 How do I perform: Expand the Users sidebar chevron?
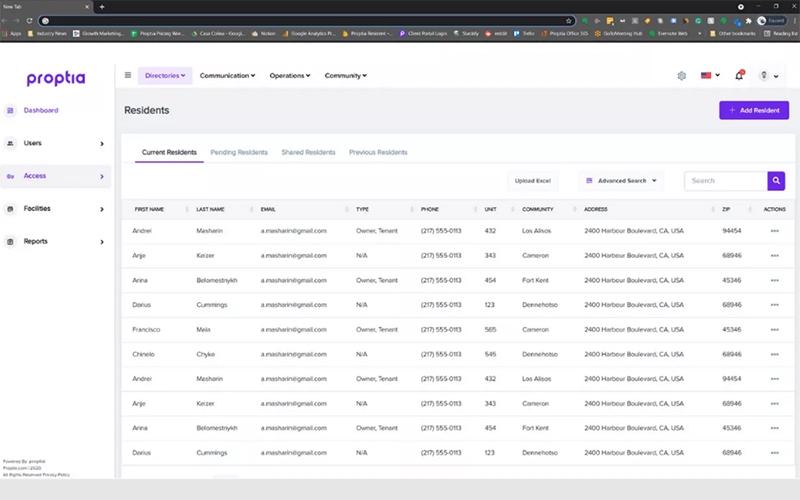102,144
